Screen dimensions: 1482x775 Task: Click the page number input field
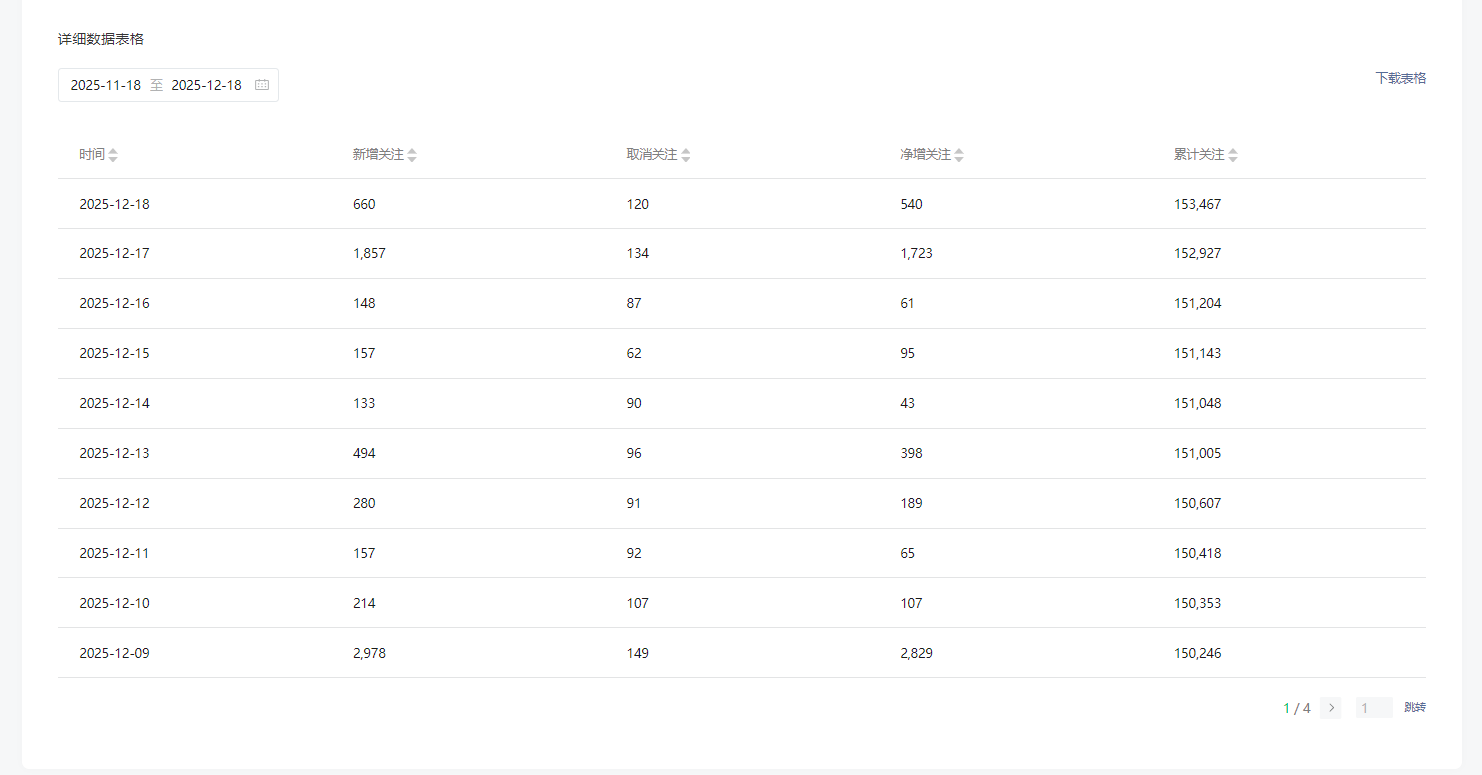click(x=1373, y=708)
